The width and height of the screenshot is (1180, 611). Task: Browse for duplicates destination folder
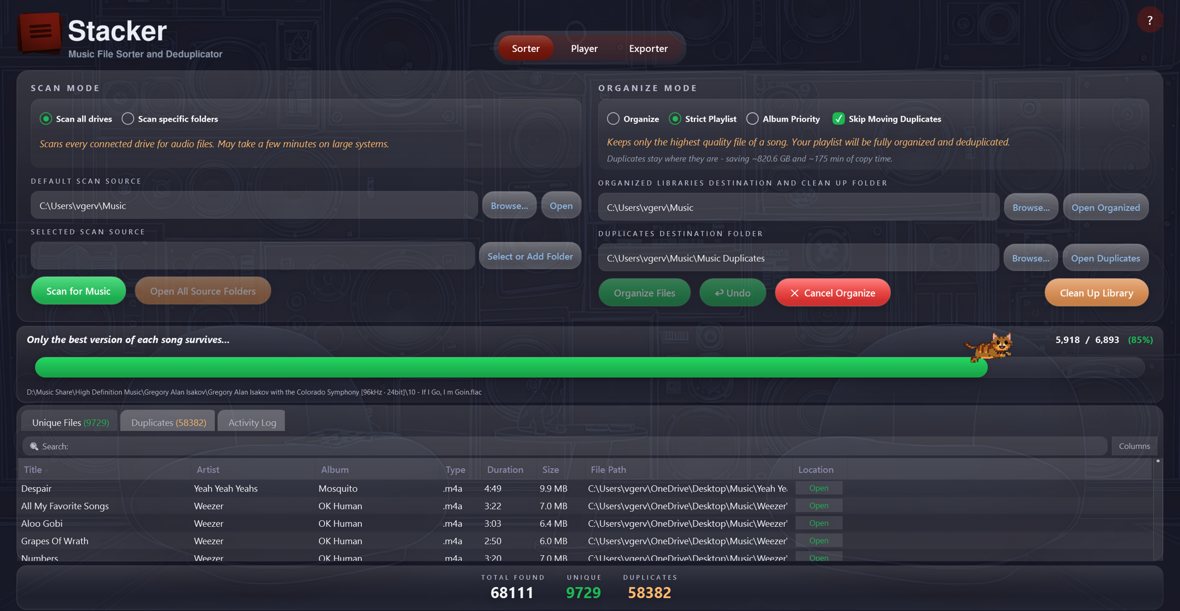coord(1031,258)
